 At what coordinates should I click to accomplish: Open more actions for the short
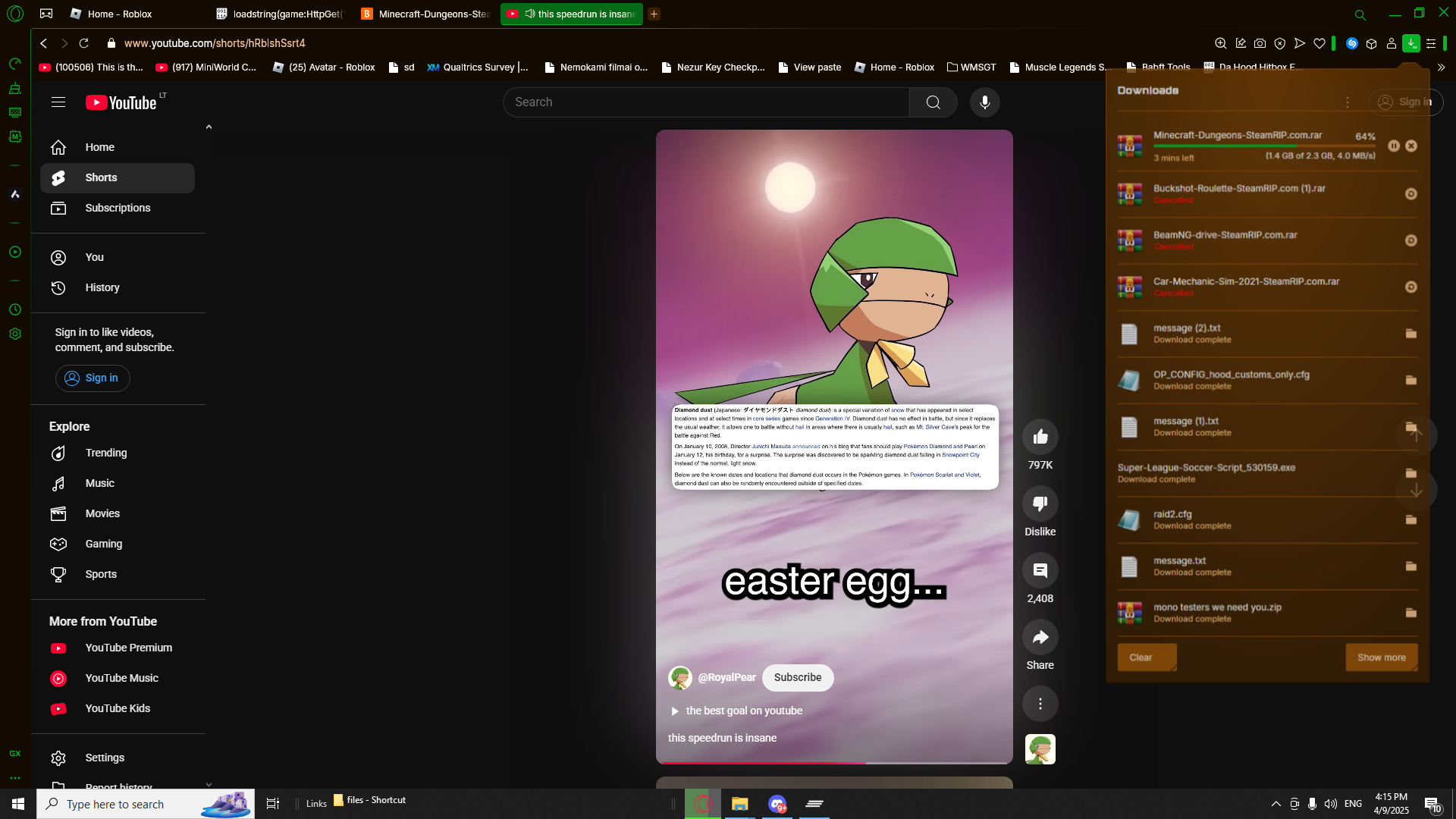[1040, 704]
